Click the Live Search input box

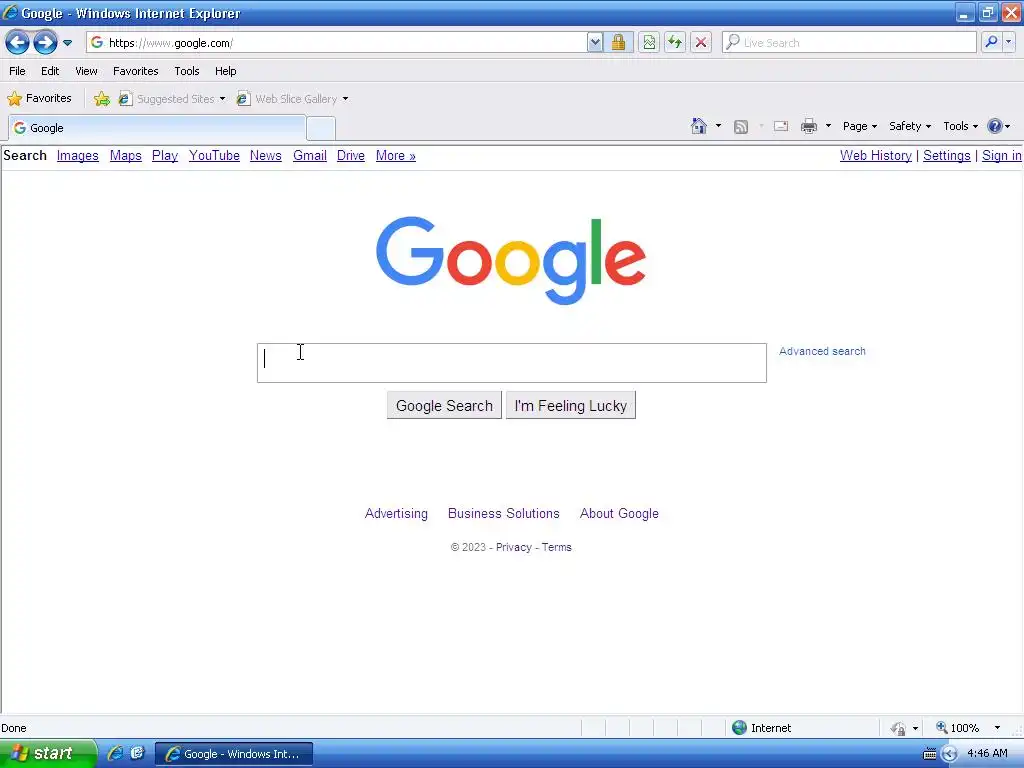point(850,42)
